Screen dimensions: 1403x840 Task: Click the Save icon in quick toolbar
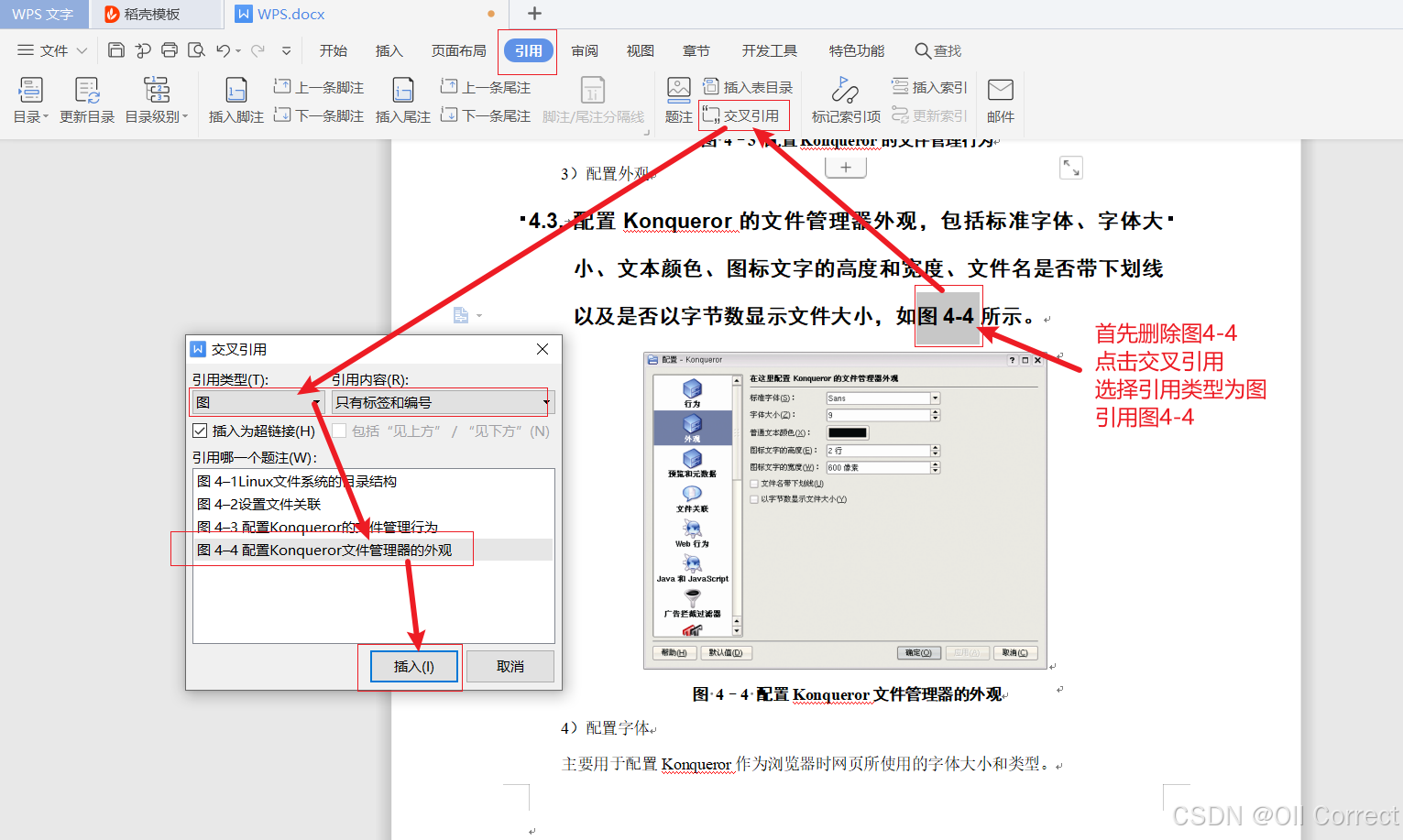115,50
